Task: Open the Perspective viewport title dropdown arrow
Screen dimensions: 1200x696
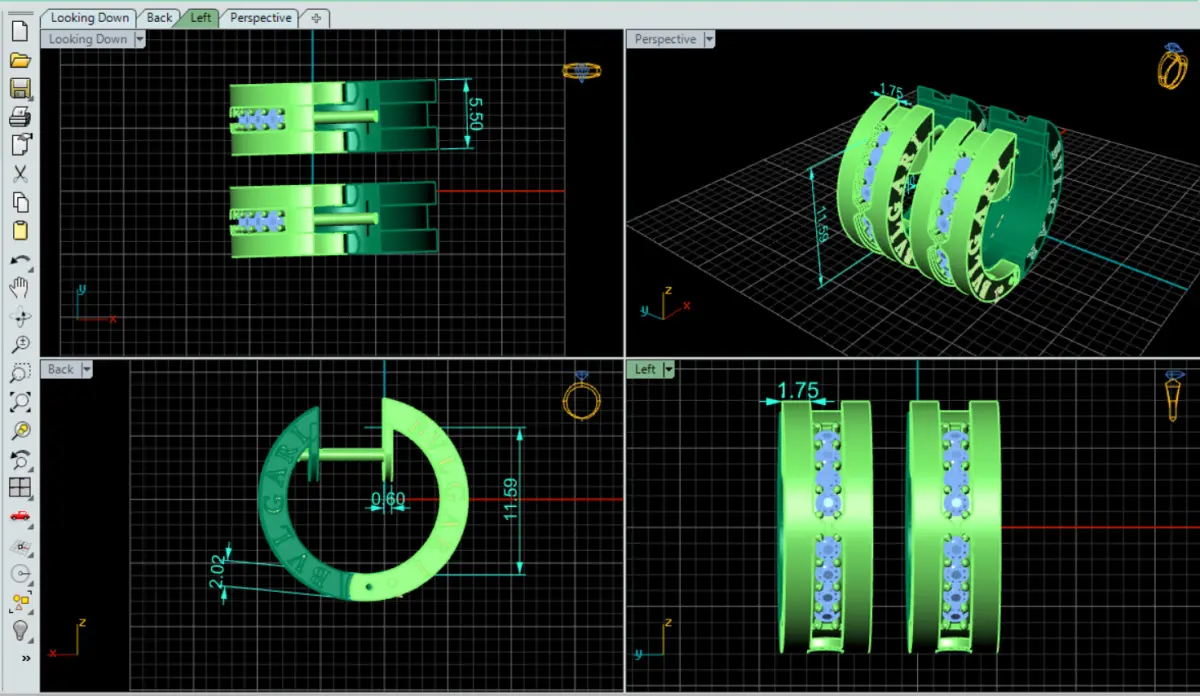Action: [709, 39]
